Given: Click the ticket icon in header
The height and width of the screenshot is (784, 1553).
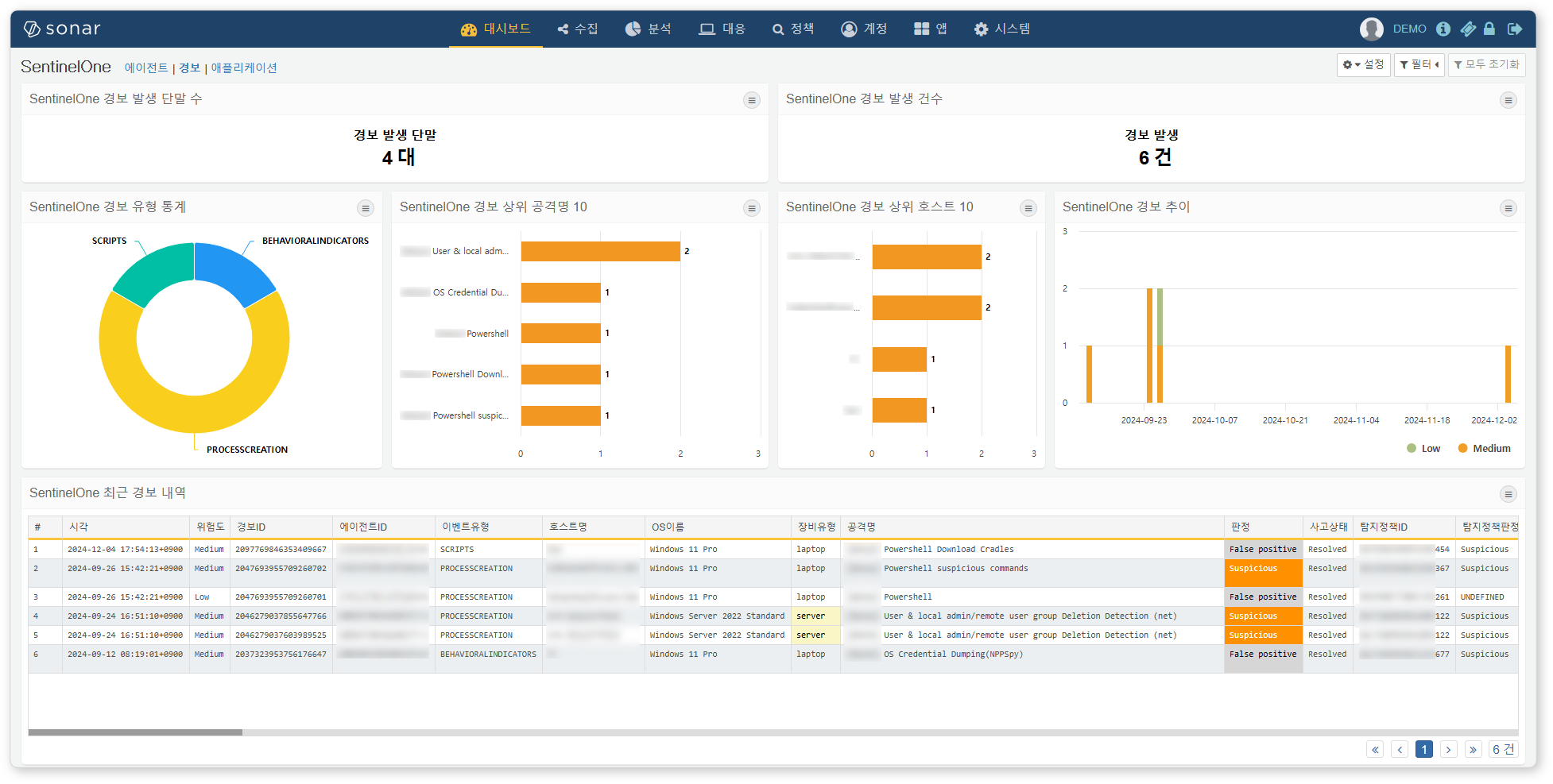Looking at the screenshot, I should tap(1468, 29).
